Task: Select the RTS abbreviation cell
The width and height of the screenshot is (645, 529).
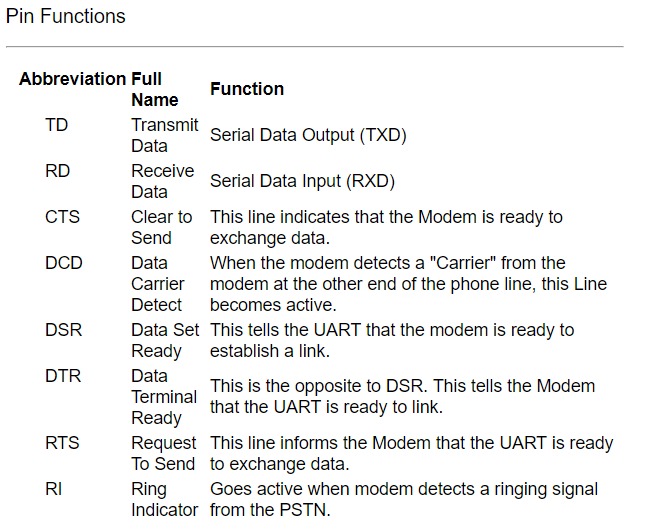Action: pos(62,442)
